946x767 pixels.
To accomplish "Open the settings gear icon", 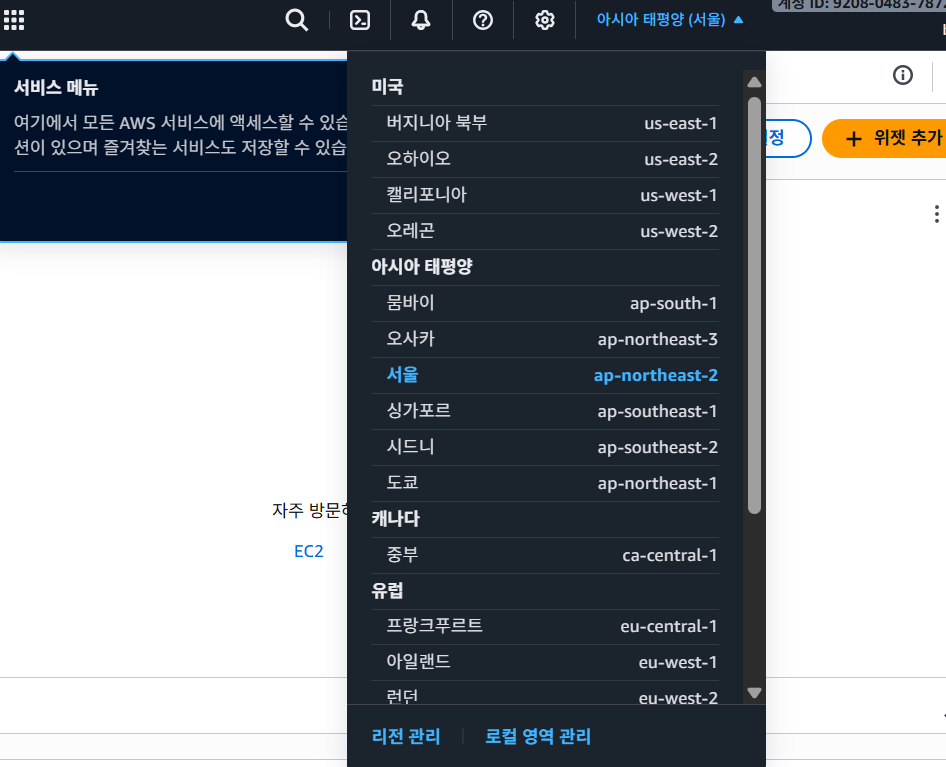I will (545, 20).
